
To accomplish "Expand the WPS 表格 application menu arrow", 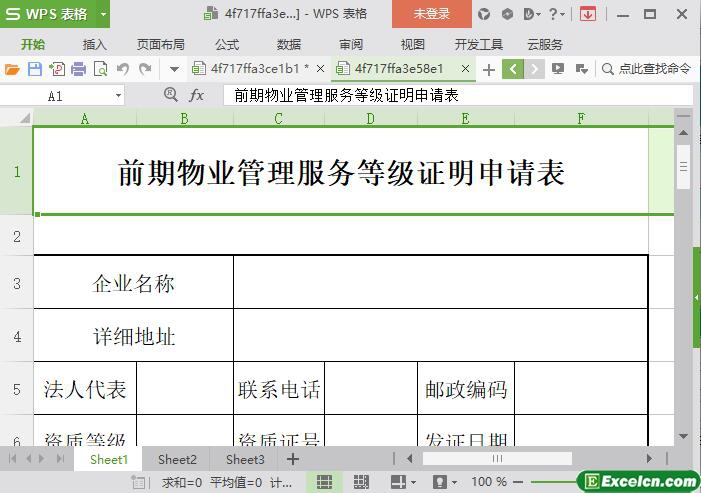I will pyautogui.click(x=103, y=14).
